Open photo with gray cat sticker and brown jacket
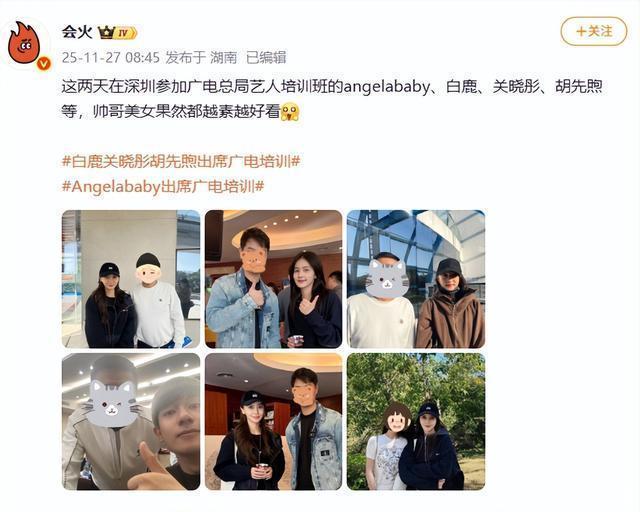Viewport: 640px width, 512px height. tap(416, 279)
